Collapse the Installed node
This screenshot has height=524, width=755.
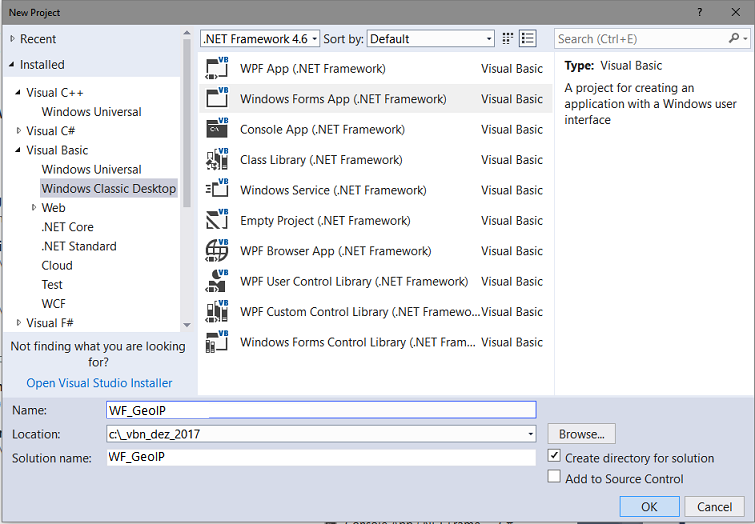(x=12, y=64)
